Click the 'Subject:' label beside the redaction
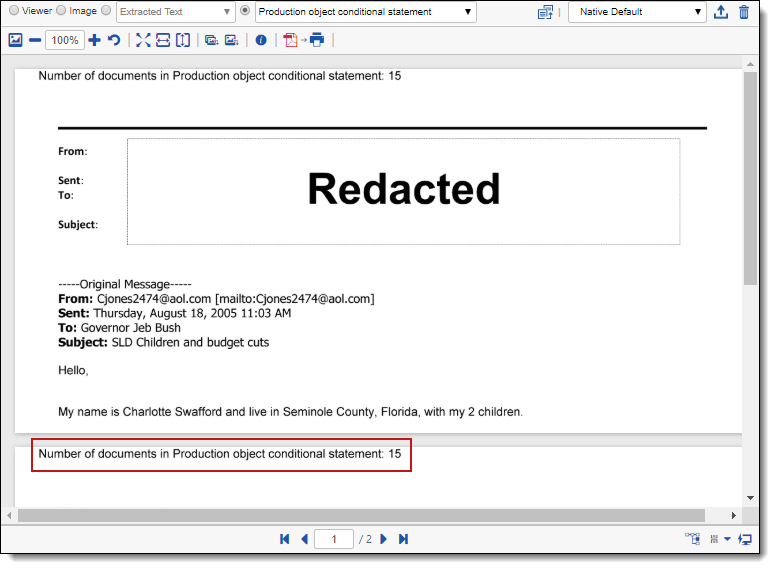This screenshot has height=569, width=775. click(78, 224)
